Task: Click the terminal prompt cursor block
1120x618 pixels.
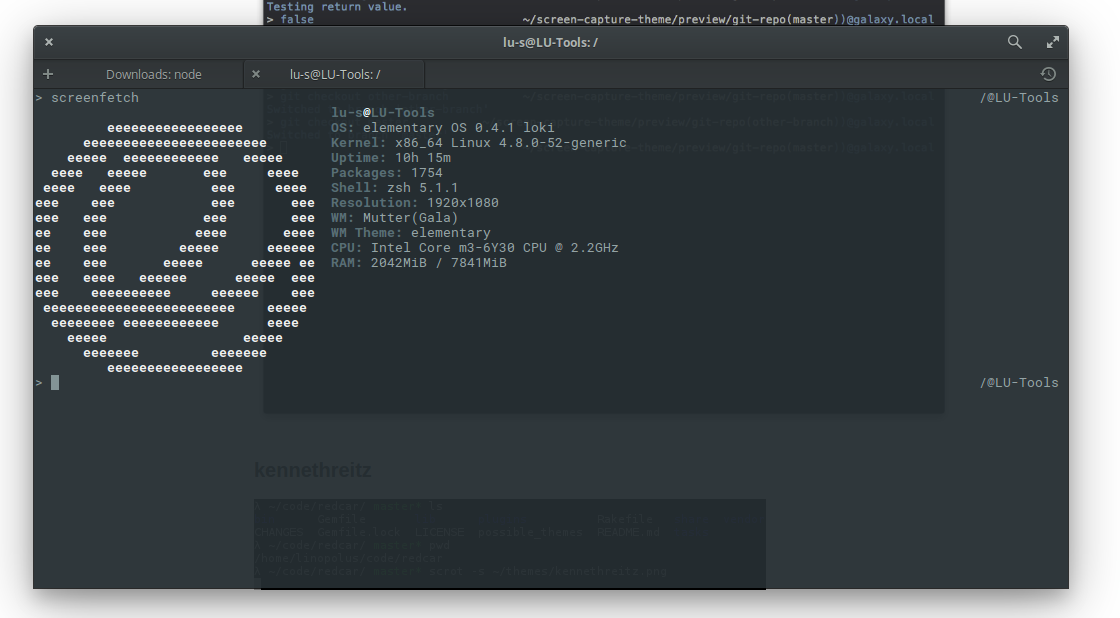Action: [x=55, y=383]
